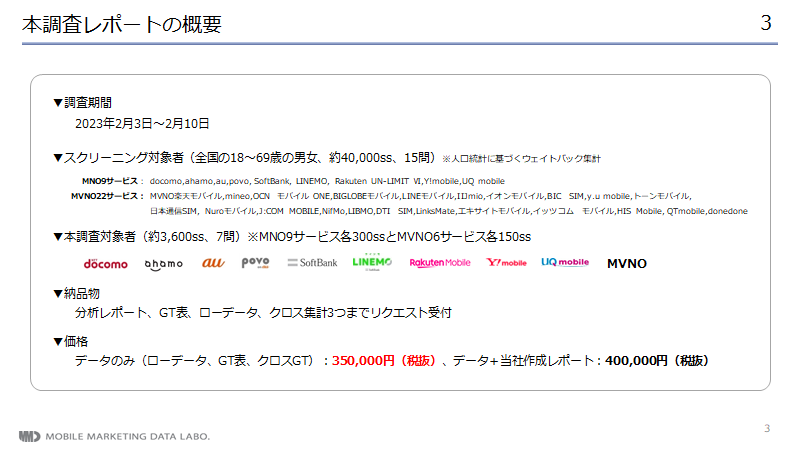
Task: Click the MVNO label after the carrier logos
Action: [x=627, y=264]
